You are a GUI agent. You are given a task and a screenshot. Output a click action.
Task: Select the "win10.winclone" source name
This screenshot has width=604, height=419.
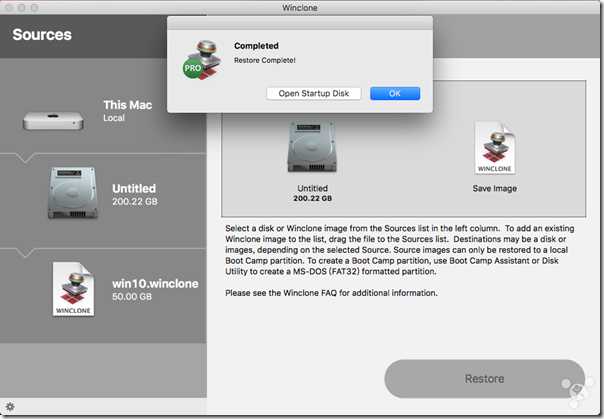click(x=155, y=283)
